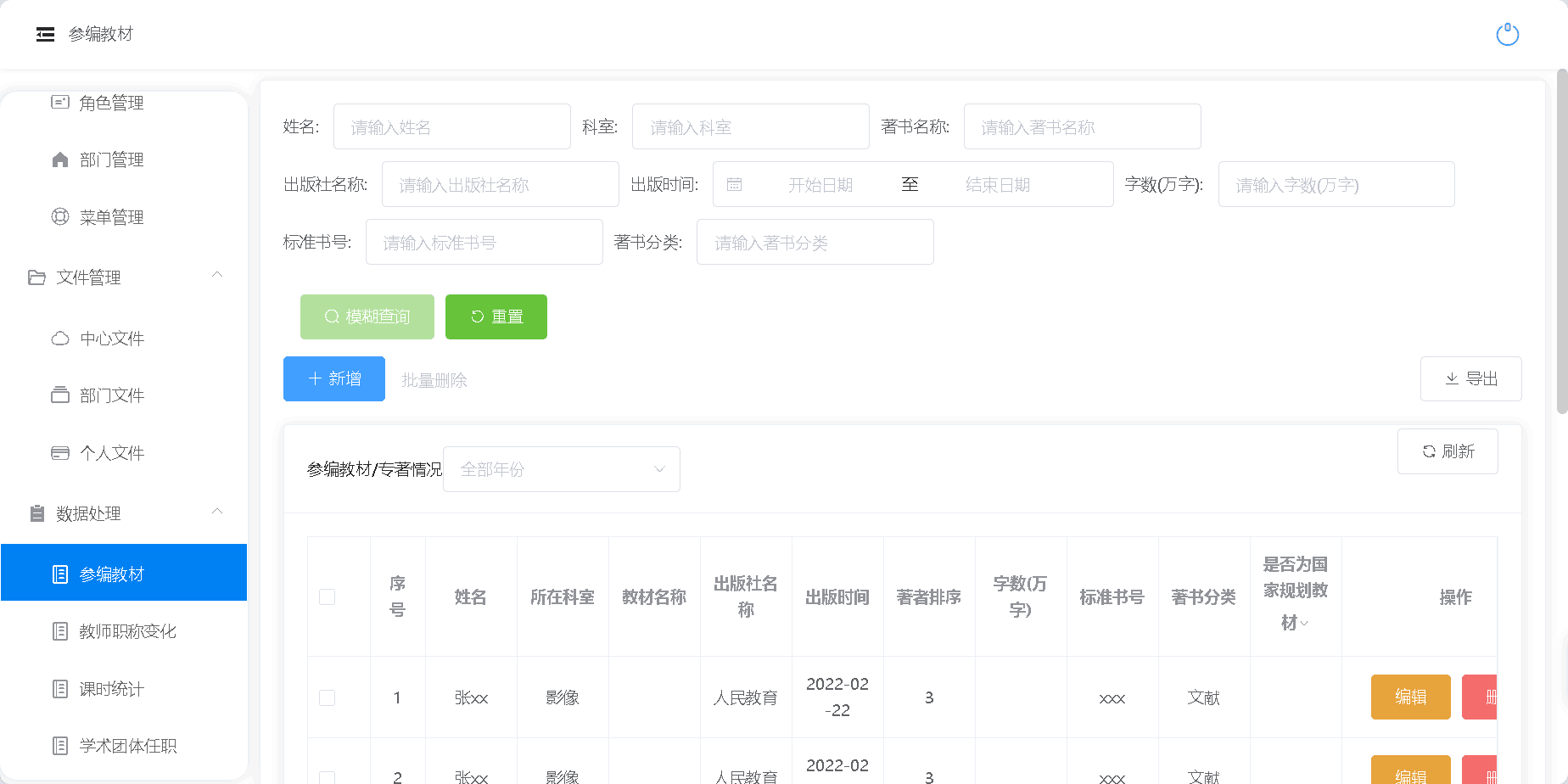Check the checkbox for row 1
Viewport: 1568px width, 784px height.
click(x=327, y=697)
